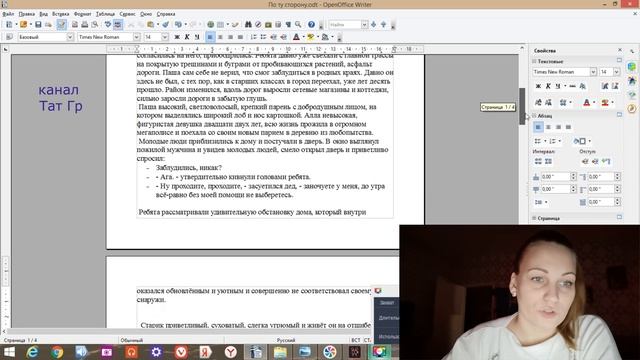Open Styles and Formatting icon left of style box
Viewport: 640px width, 360px height.
click(9, 37)
